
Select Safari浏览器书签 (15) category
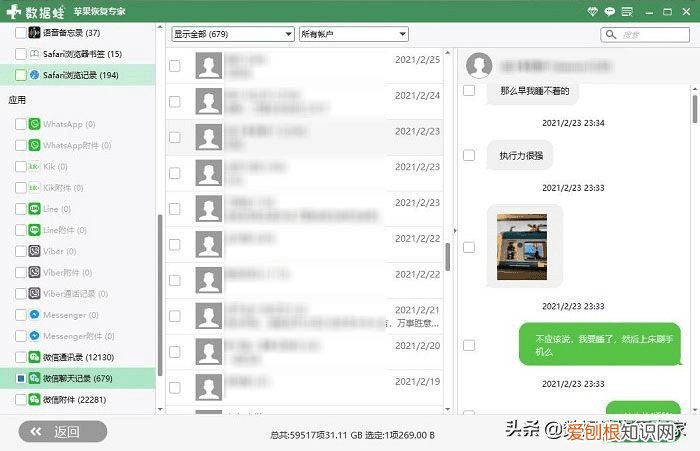point(78,54)
